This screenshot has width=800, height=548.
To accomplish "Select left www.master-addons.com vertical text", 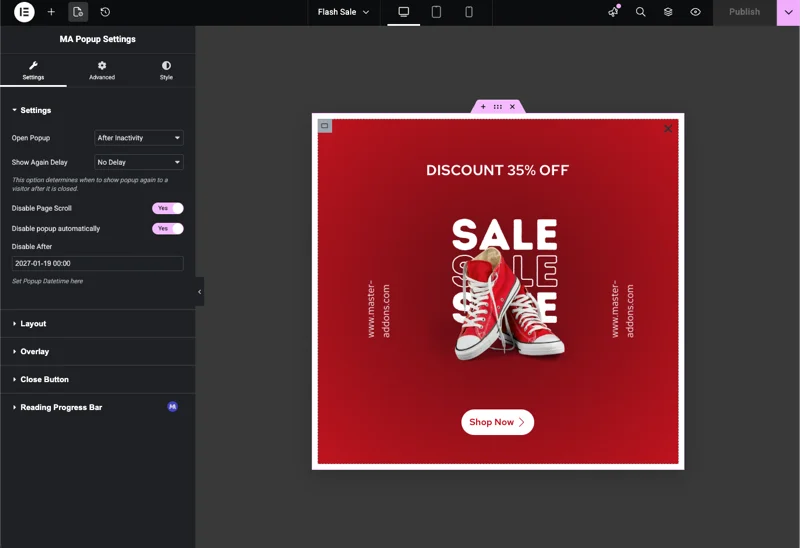I will [379, 309].
